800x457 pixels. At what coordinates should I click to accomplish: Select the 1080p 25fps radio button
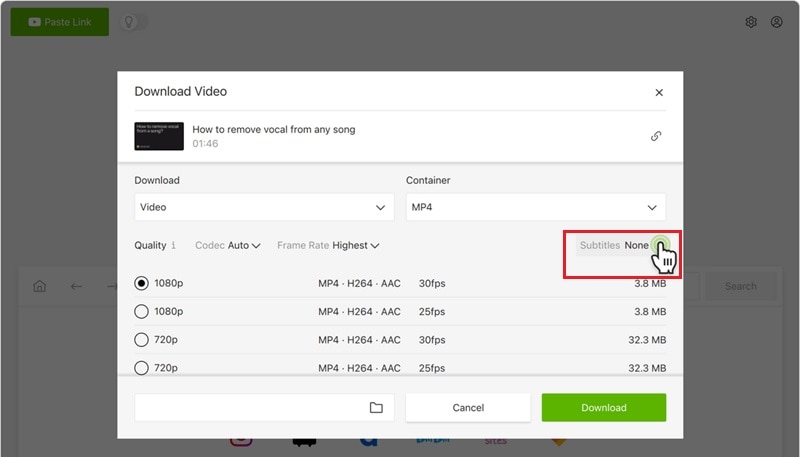[141, 311]
